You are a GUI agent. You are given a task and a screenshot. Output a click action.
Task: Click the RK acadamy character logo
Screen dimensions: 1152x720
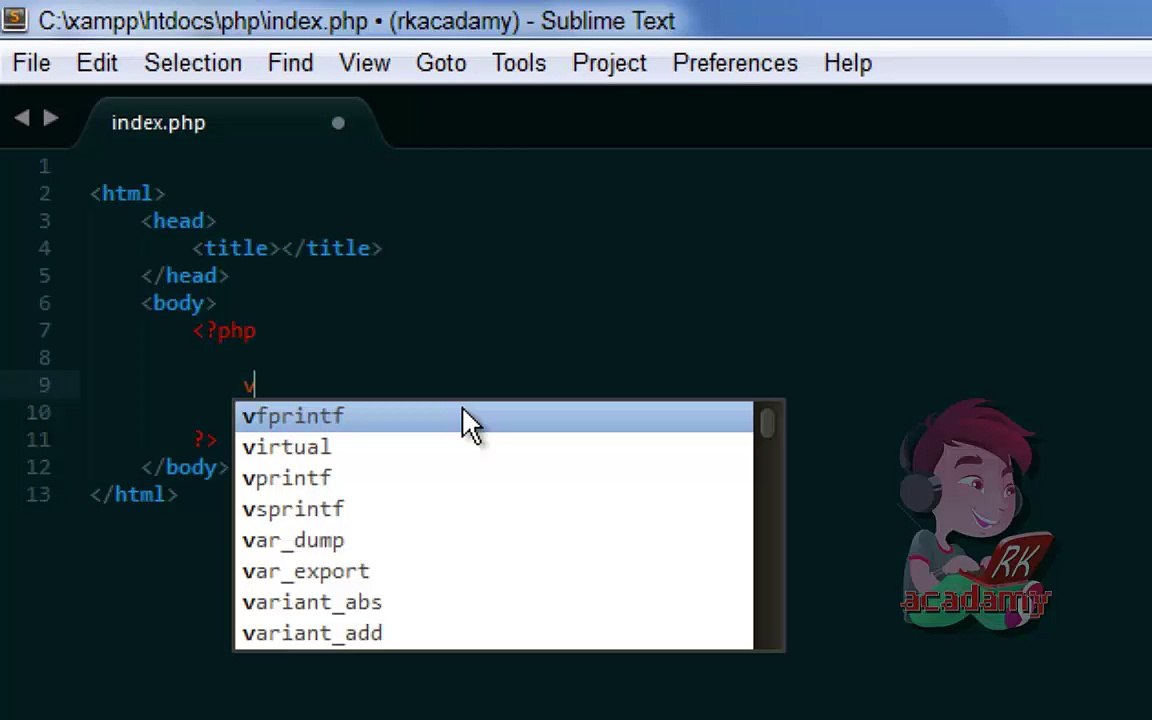(975, 516)
